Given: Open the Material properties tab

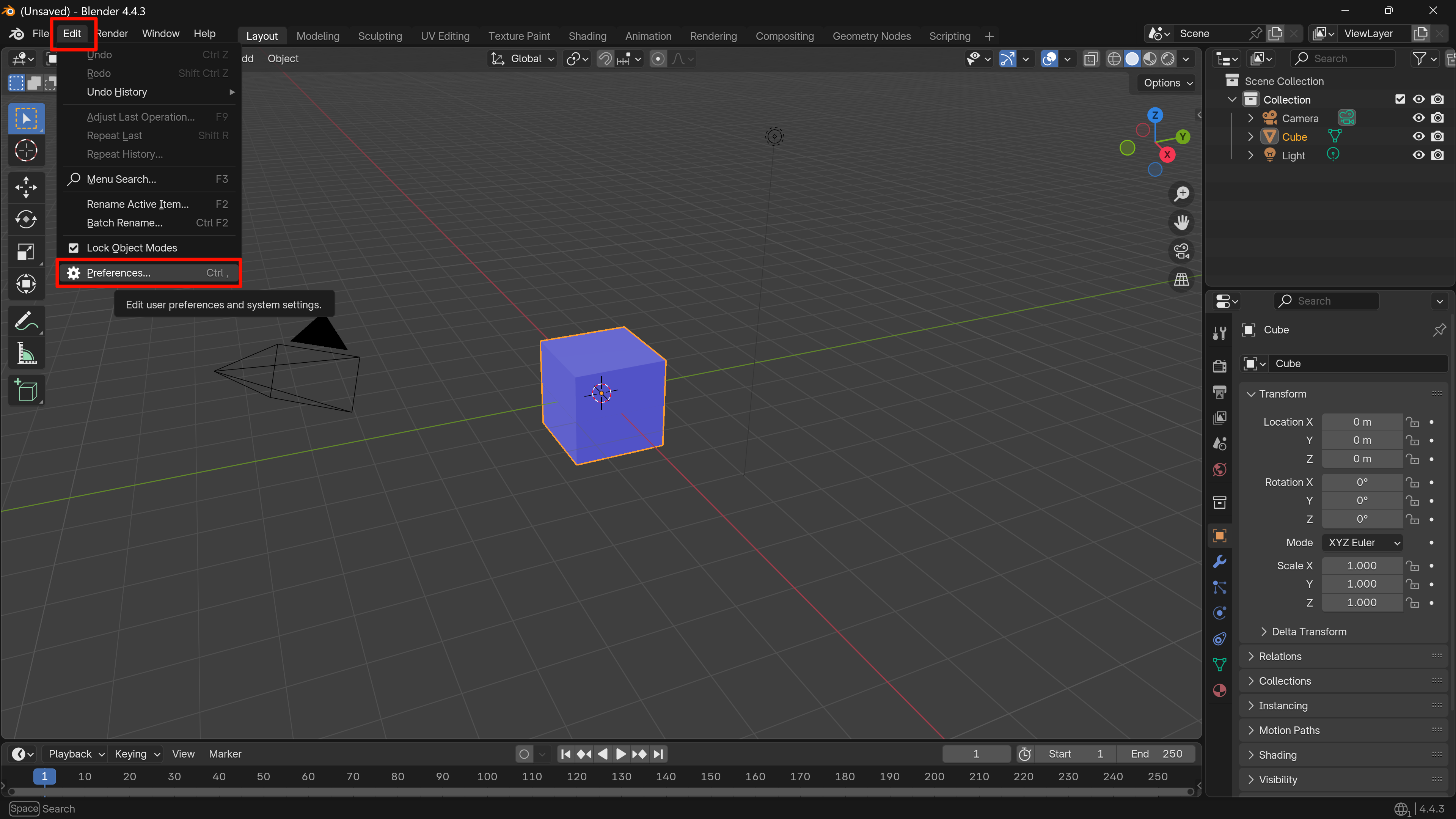Looking at the screenshot, I should pyautogui.click(x=1220, y=691).
